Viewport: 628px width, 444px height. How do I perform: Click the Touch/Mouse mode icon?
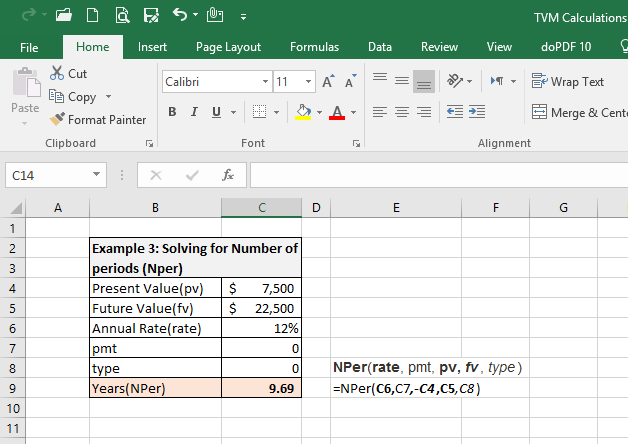click(215, 15)
